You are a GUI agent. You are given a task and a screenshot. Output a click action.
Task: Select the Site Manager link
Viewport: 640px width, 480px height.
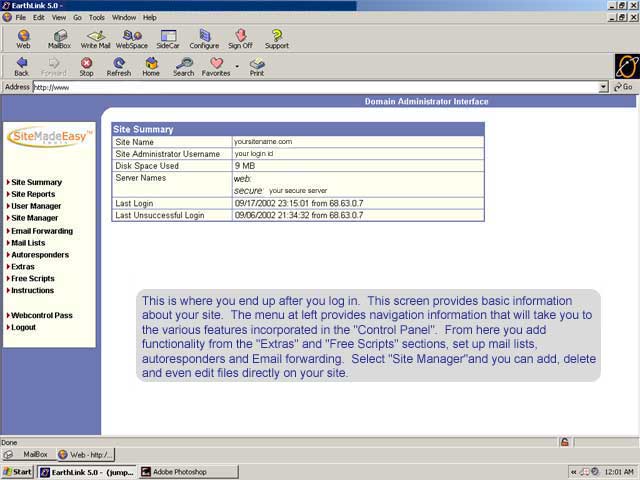[34, 218]
